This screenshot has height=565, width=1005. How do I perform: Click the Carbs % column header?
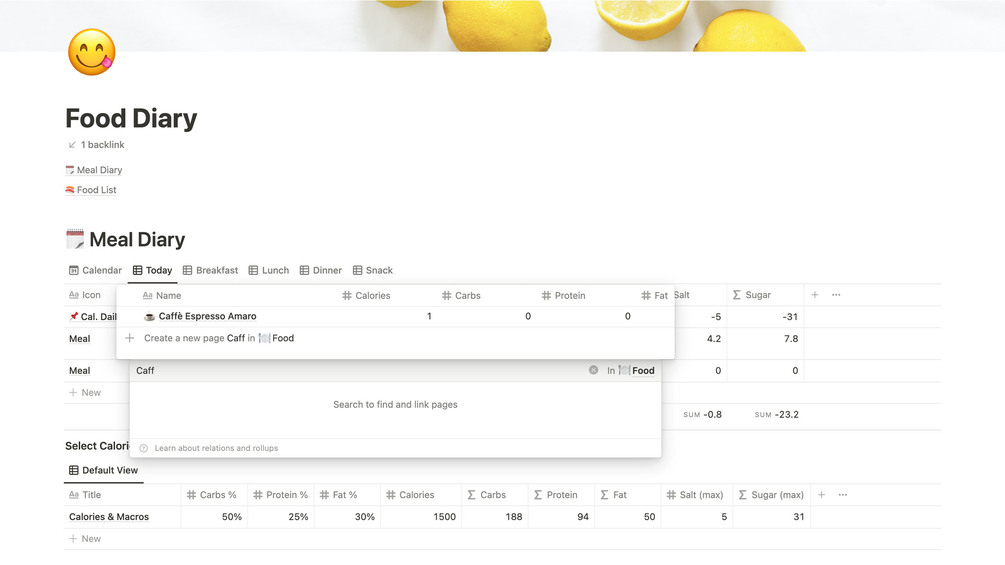pos(212,495)
